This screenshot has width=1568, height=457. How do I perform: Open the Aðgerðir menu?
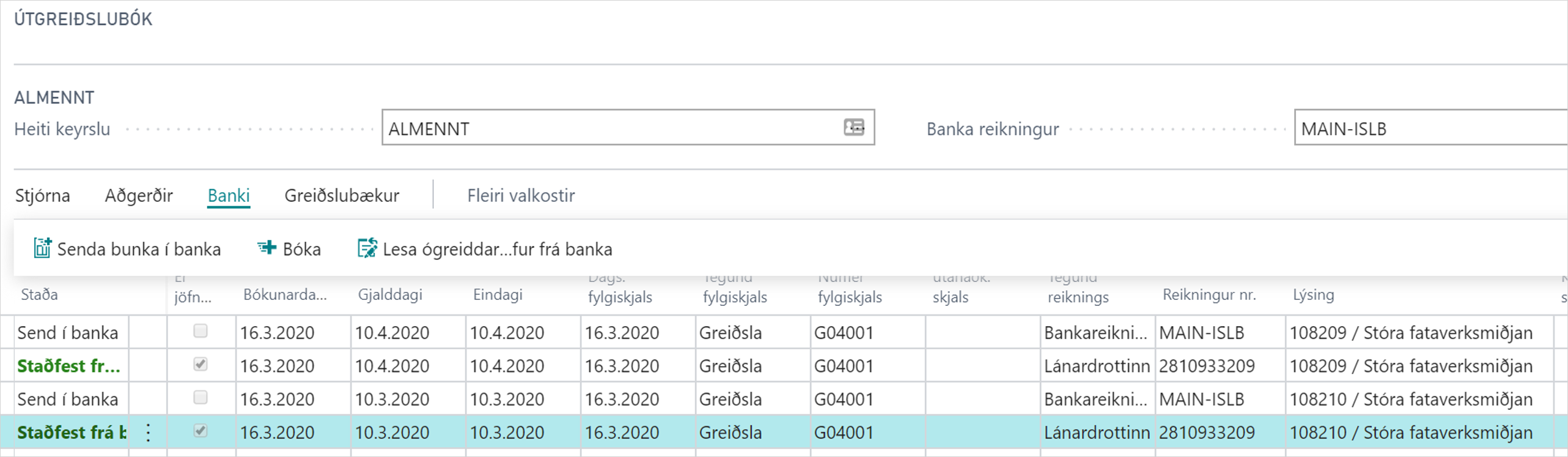tap(139, 196)
